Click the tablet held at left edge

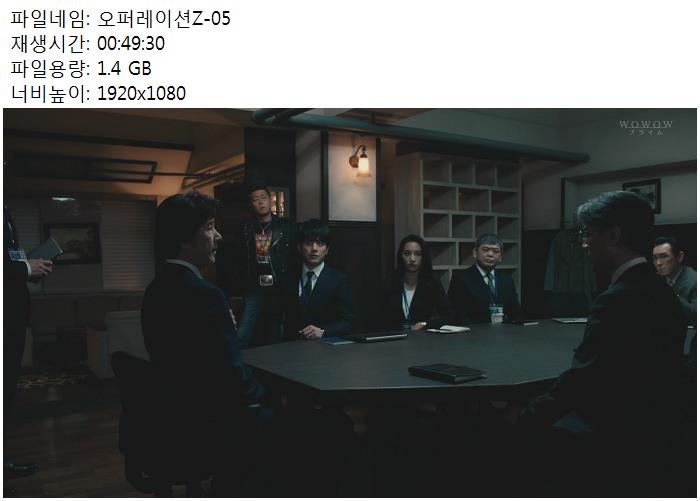click(46, 250)
